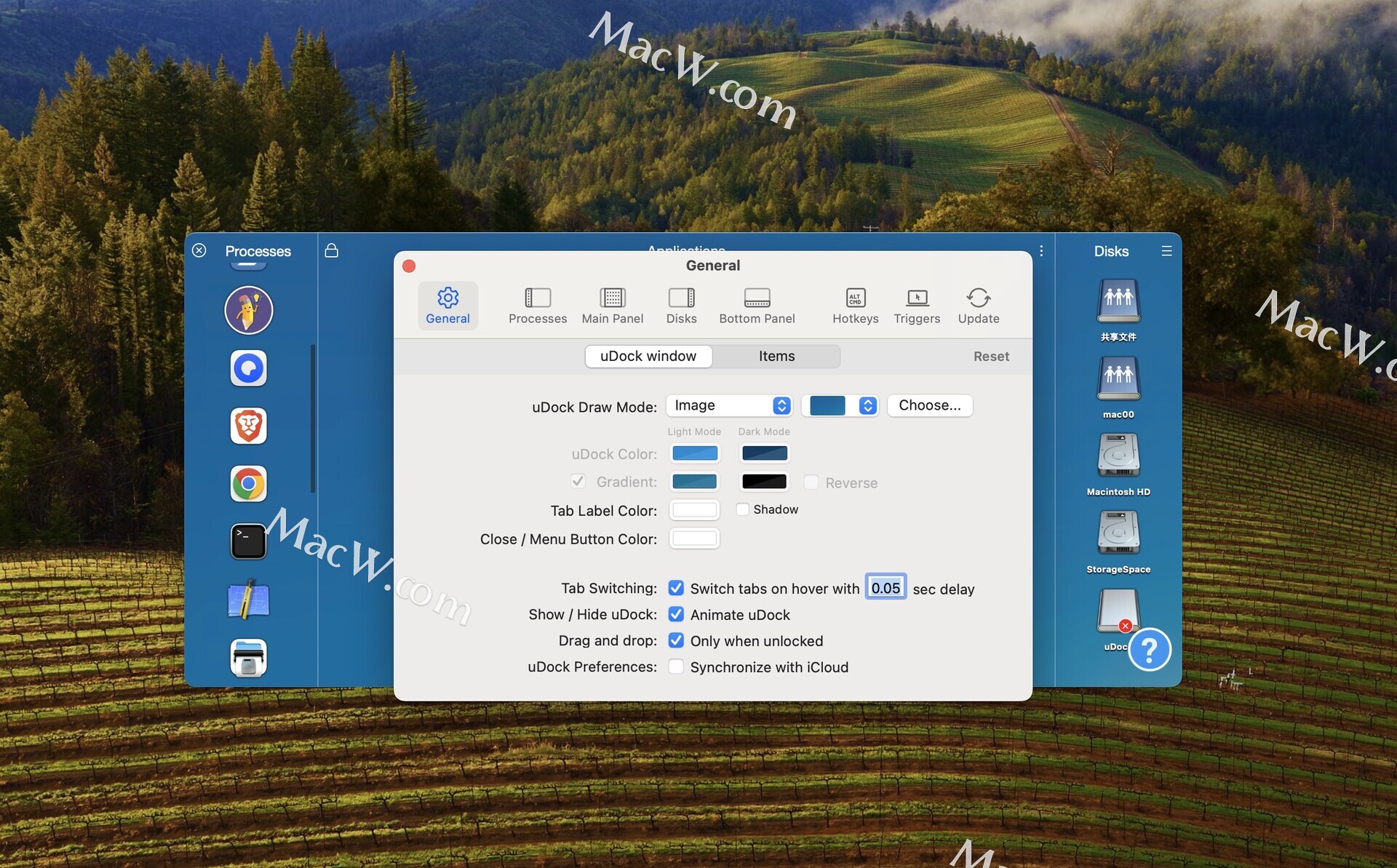The height and width of the screenshot is (868, 1397).
Task: Click the 共享文件 shared disk icon
Action: coord(1118,302)
